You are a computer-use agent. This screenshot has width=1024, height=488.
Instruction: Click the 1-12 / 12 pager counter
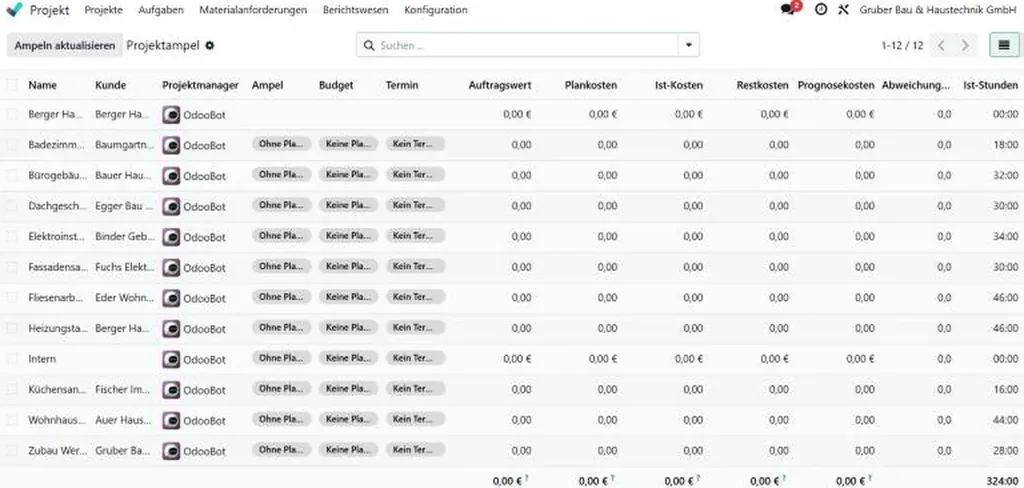tap(902, 46)
